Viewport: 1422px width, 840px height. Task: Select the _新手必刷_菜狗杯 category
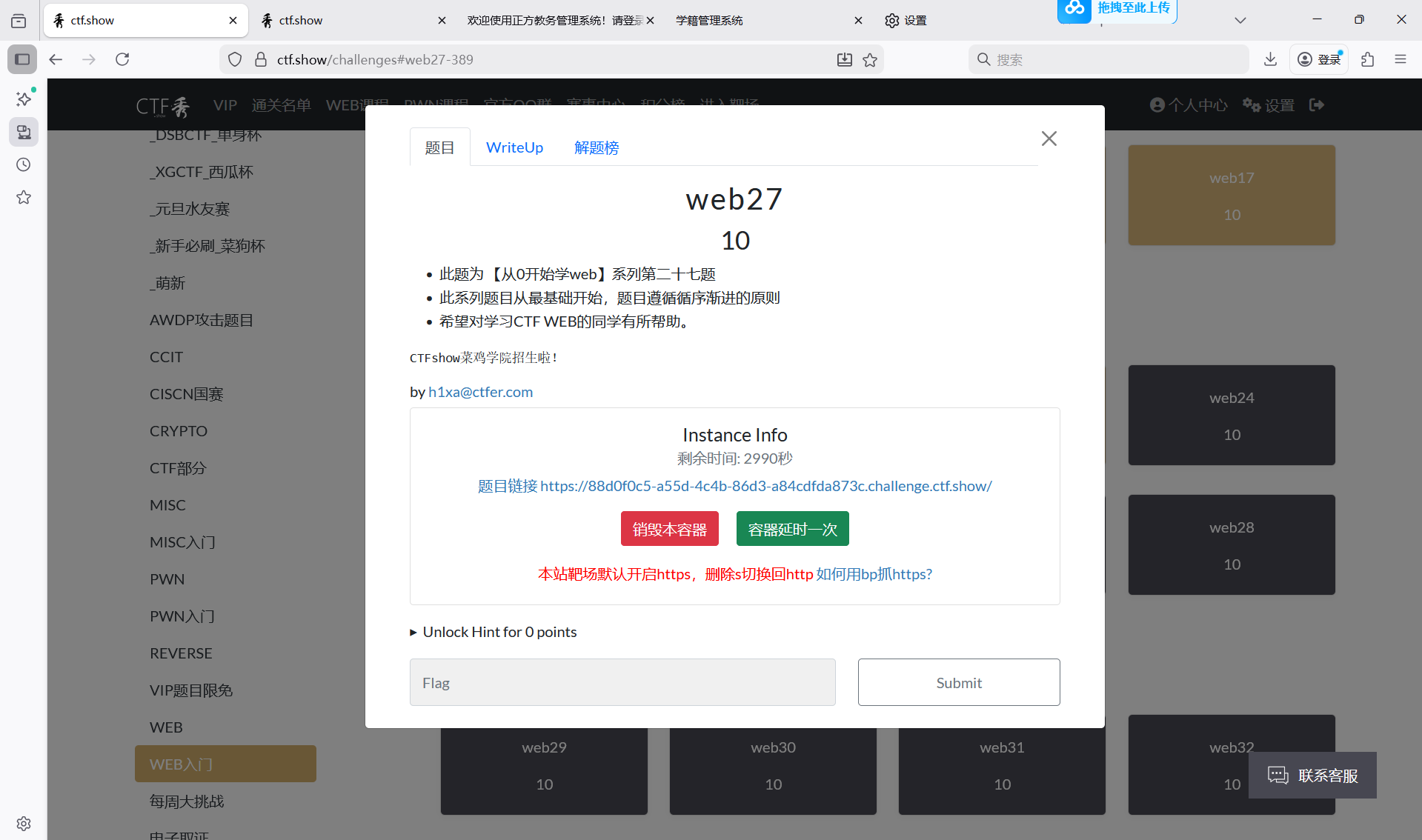226,246
